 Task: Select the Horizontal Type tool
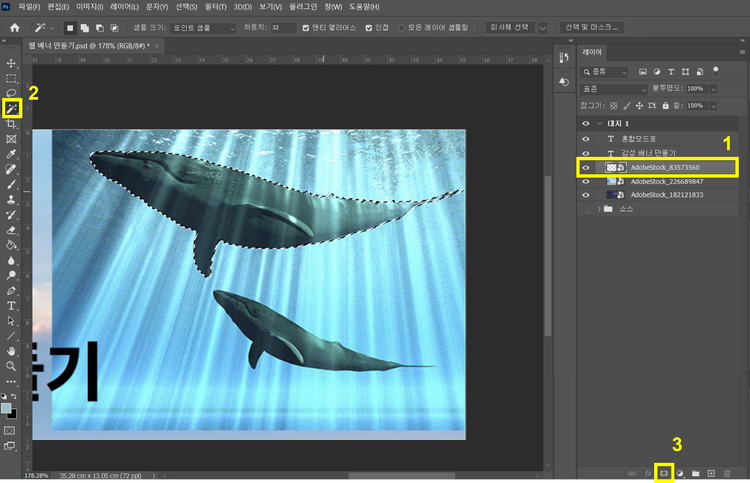pyautogui.click(x=12, y=305)
